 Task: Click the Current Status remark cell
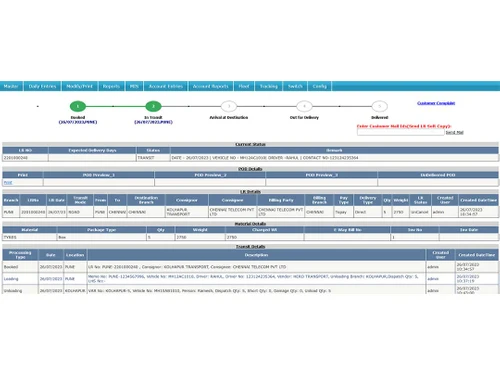tap(334, 158)
